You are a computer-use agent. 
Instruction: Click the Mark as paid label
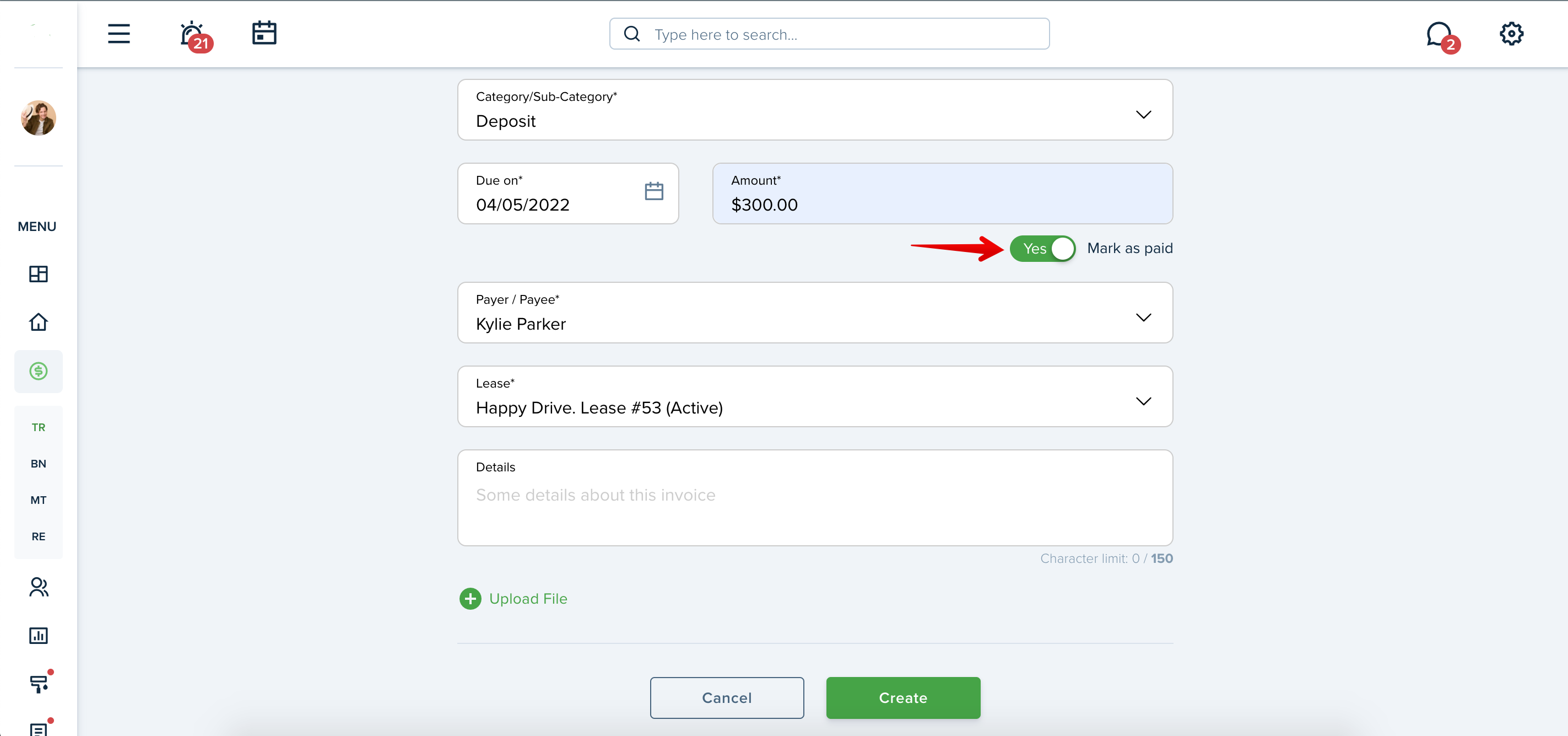tap(1130, 249)
